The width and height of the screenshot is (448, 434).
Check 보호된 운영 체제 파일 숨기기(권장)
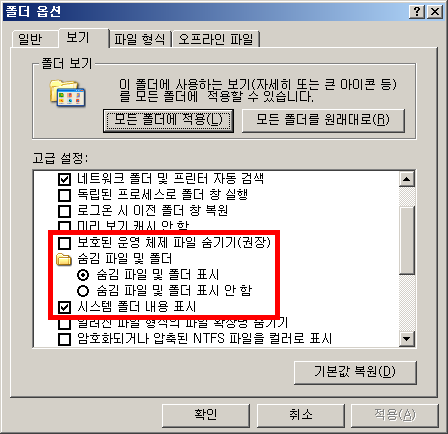[x=64, y=243]
